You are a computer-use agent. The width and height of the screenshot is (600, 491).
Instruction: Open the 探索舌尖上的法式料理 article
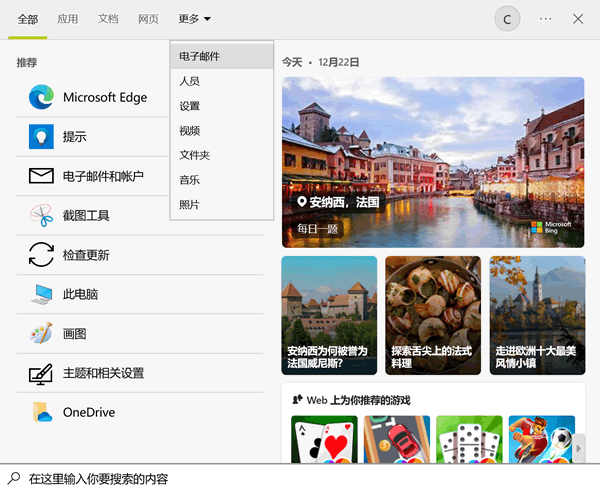click(432, 313)
